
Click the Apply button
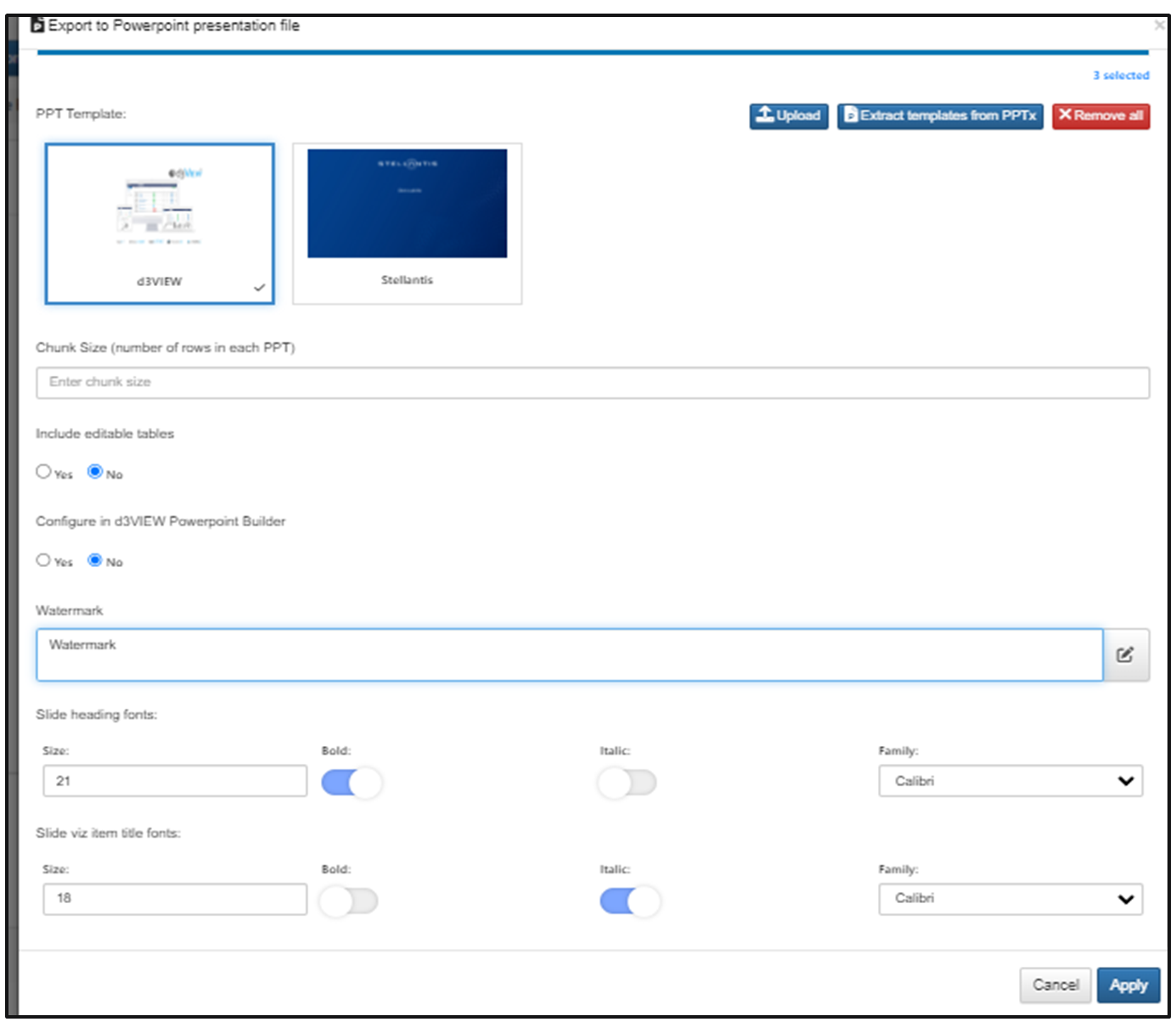pos(1128,985)
